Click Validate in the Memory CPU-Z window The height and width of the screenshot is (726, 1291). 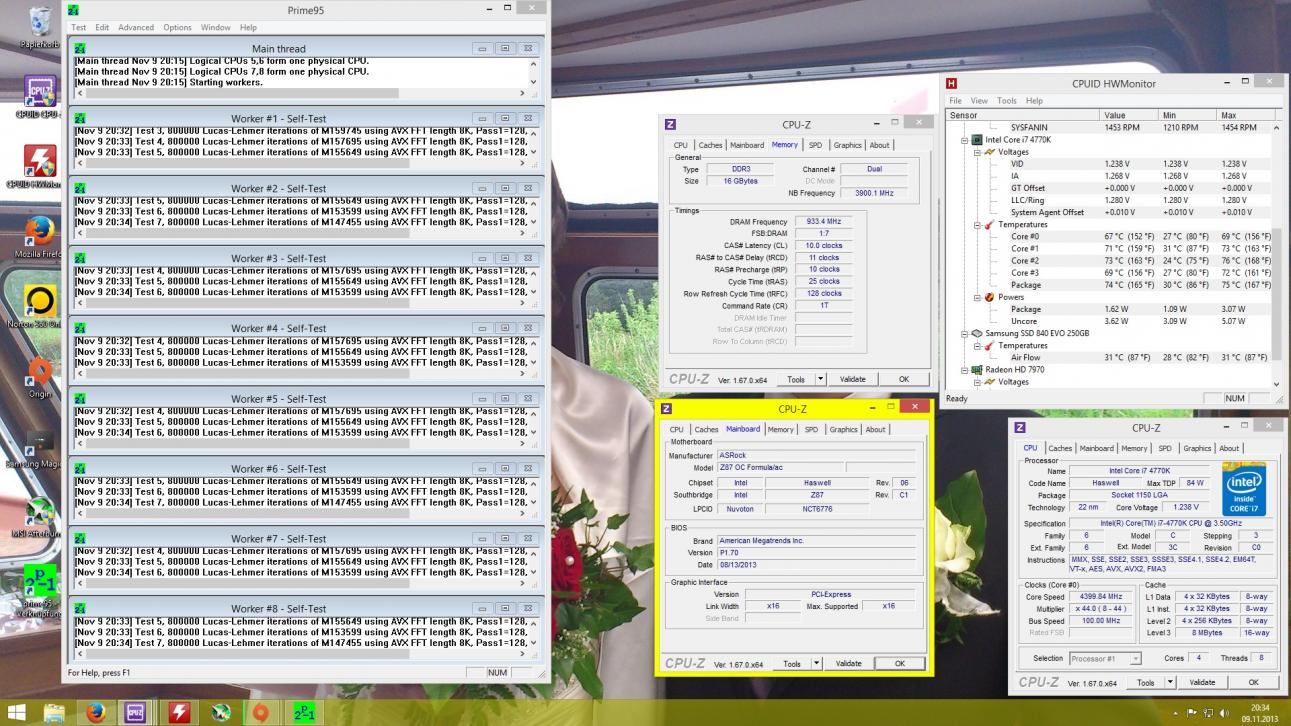[852, 379]
